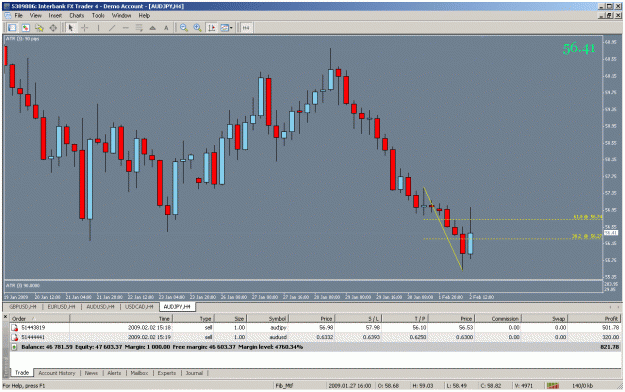Open the Templates dropdown arrow
This screenshot has height=392, width=625.
pos(231,28)
